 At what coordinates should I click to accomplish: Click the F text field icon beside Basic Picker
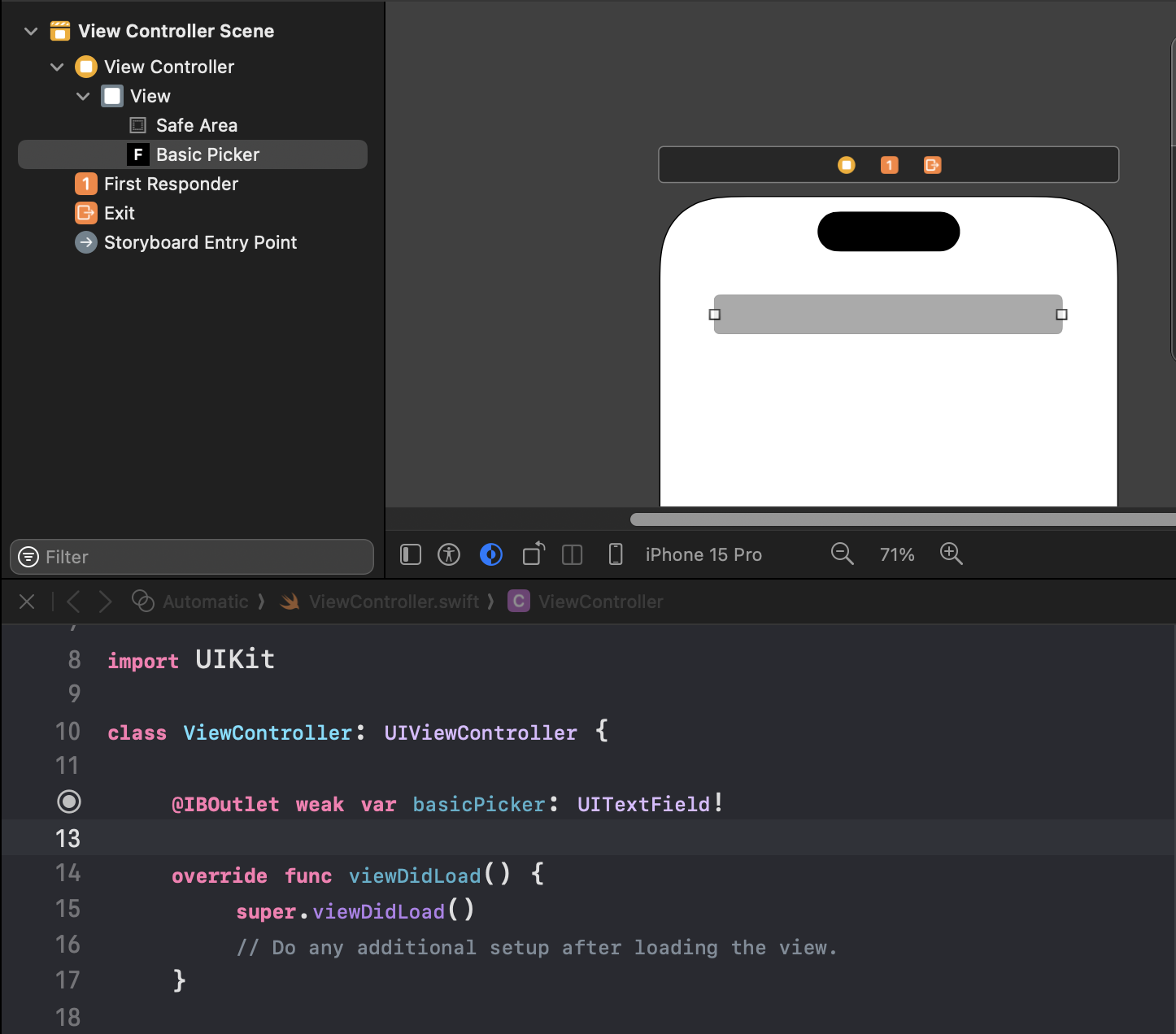138,154
